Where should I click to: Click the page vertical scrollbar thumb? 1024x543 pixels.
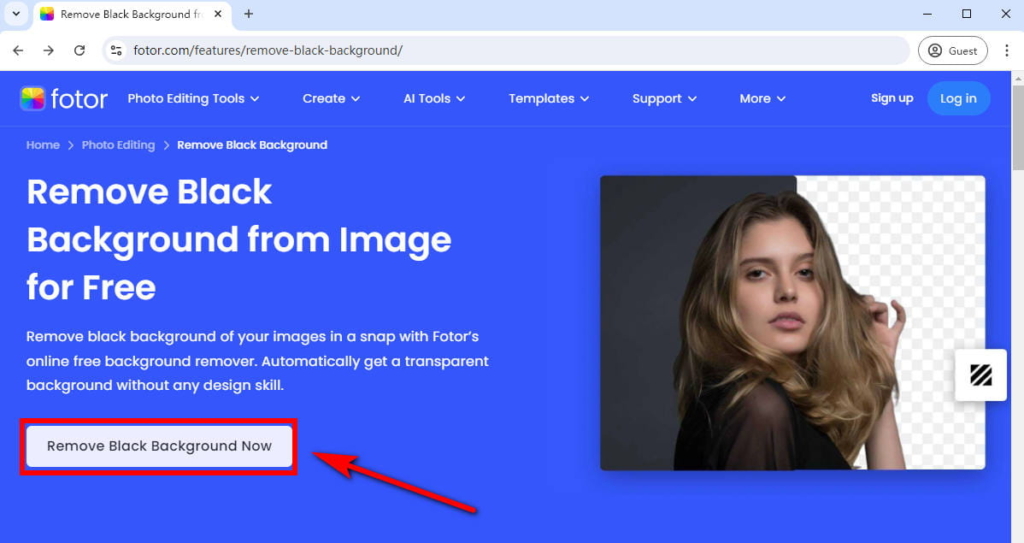click(x=1017, y=127)
